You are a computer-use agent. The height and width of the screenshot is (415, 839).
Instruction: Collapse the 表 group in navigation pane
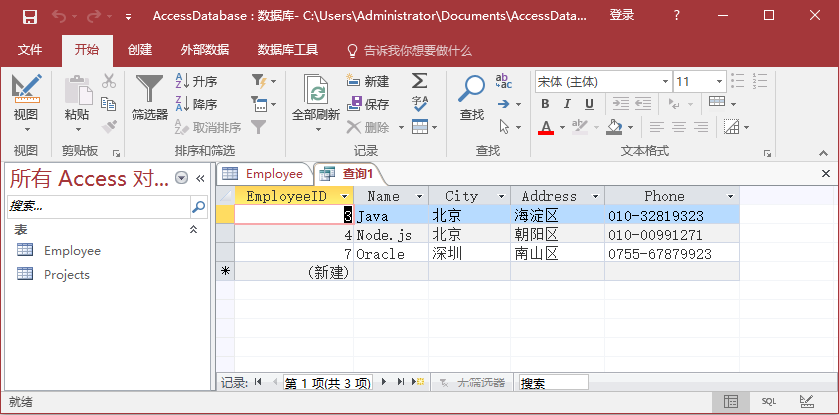193,230
